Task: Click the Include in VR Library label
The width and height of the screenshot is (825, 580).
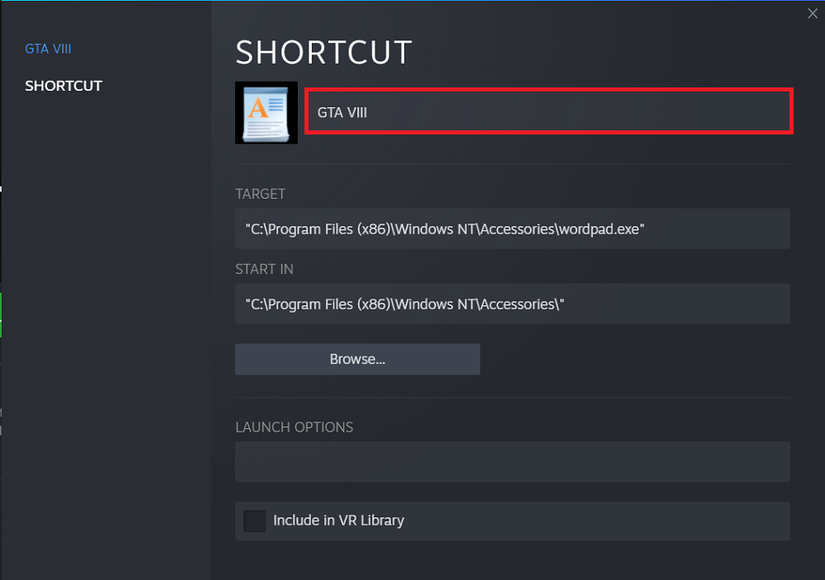Action: click(338, 521)
